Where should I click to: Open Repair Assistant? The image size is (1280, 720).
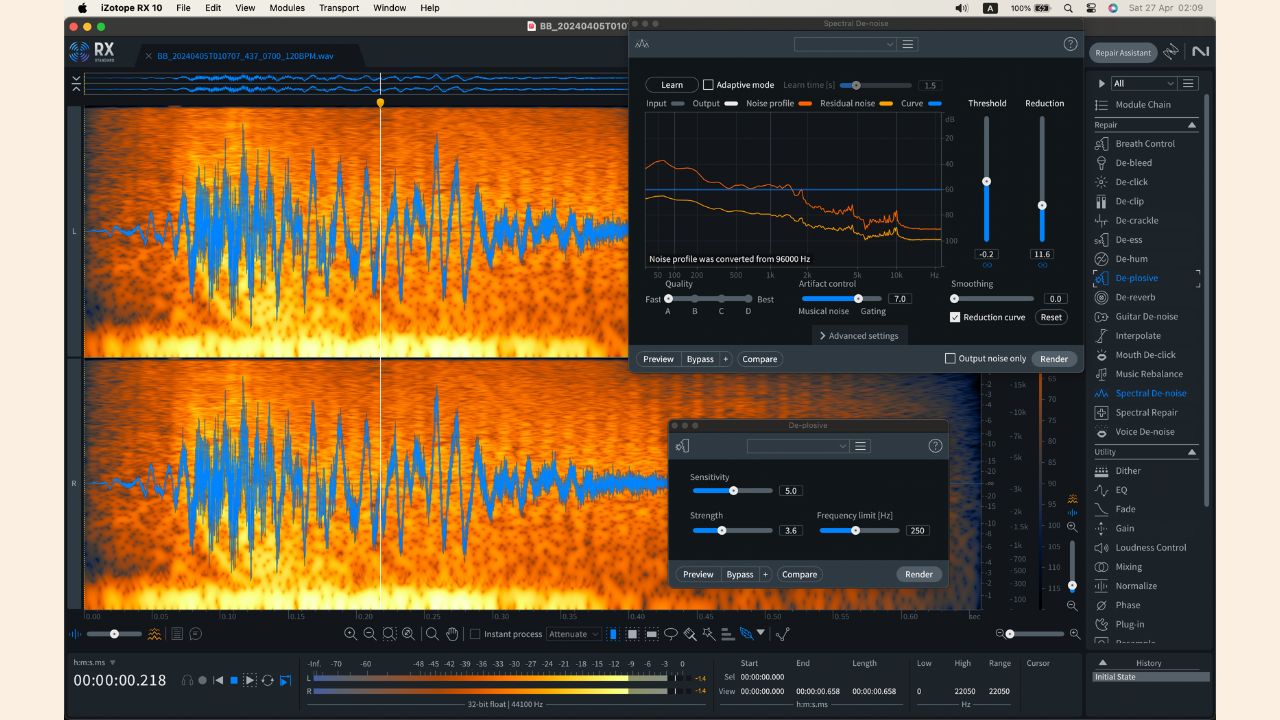(1123, 53)
